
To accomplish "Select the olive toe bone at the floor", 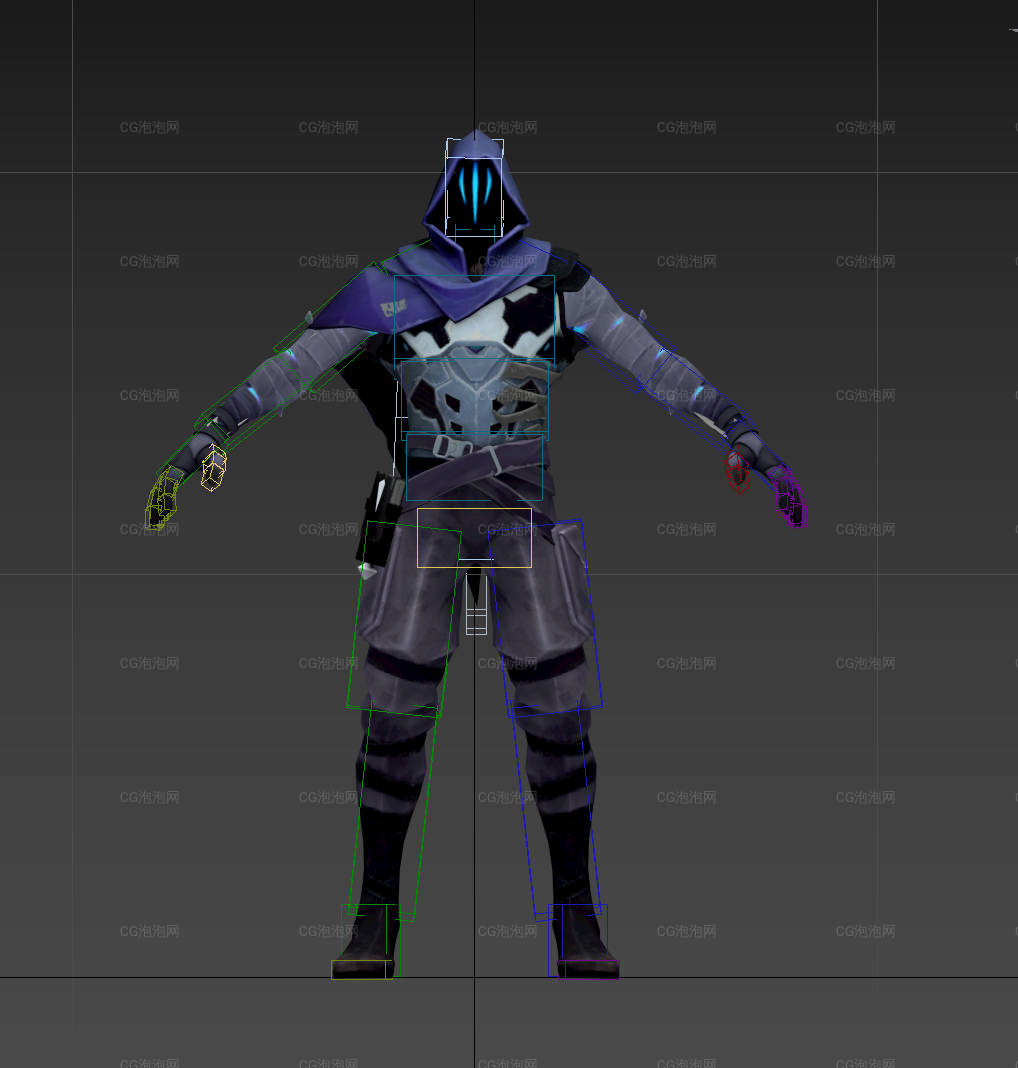I will 362,969.
